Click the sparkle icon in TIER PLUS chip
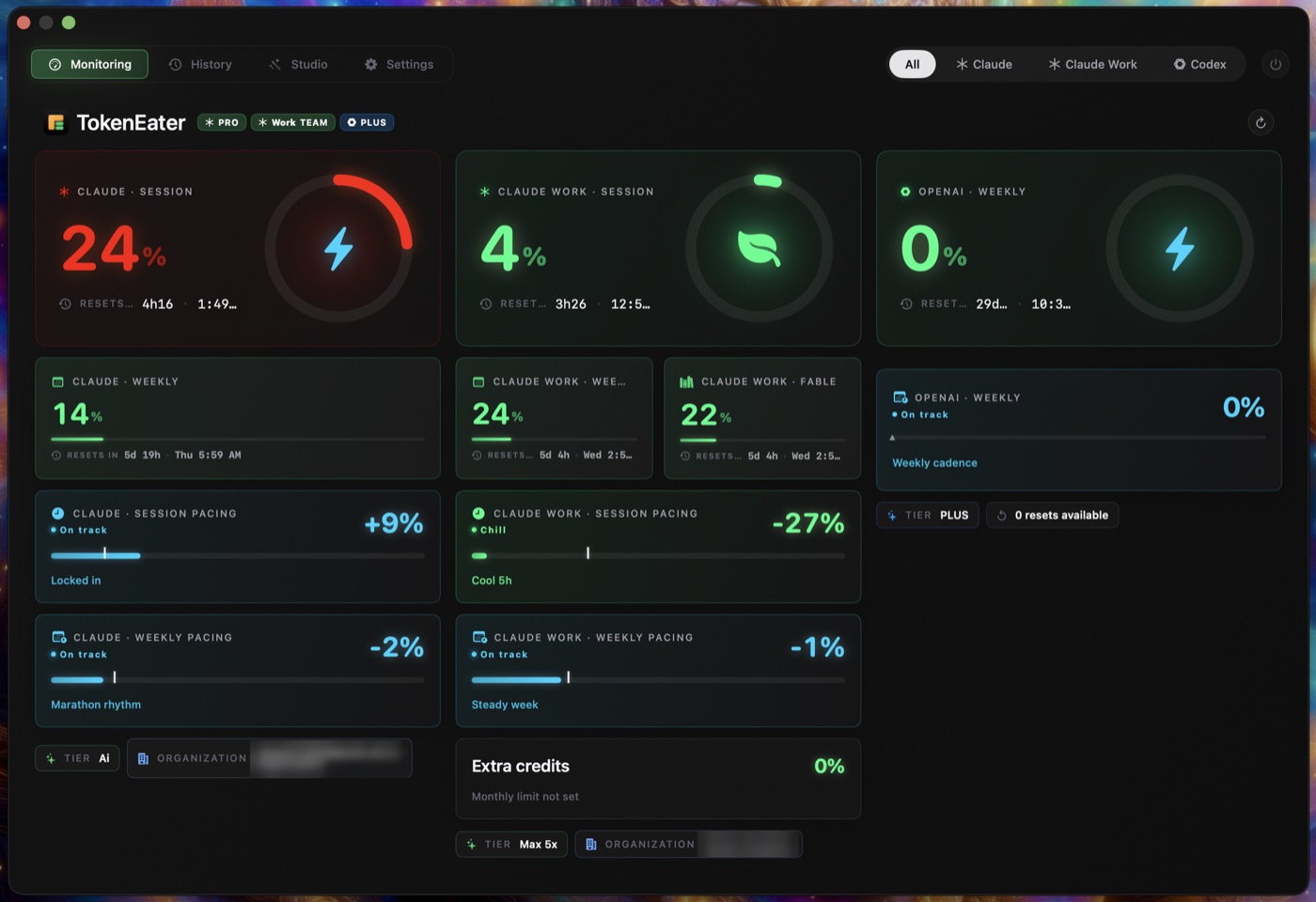Screen dimensions: 1316x902 click(891, 515)
